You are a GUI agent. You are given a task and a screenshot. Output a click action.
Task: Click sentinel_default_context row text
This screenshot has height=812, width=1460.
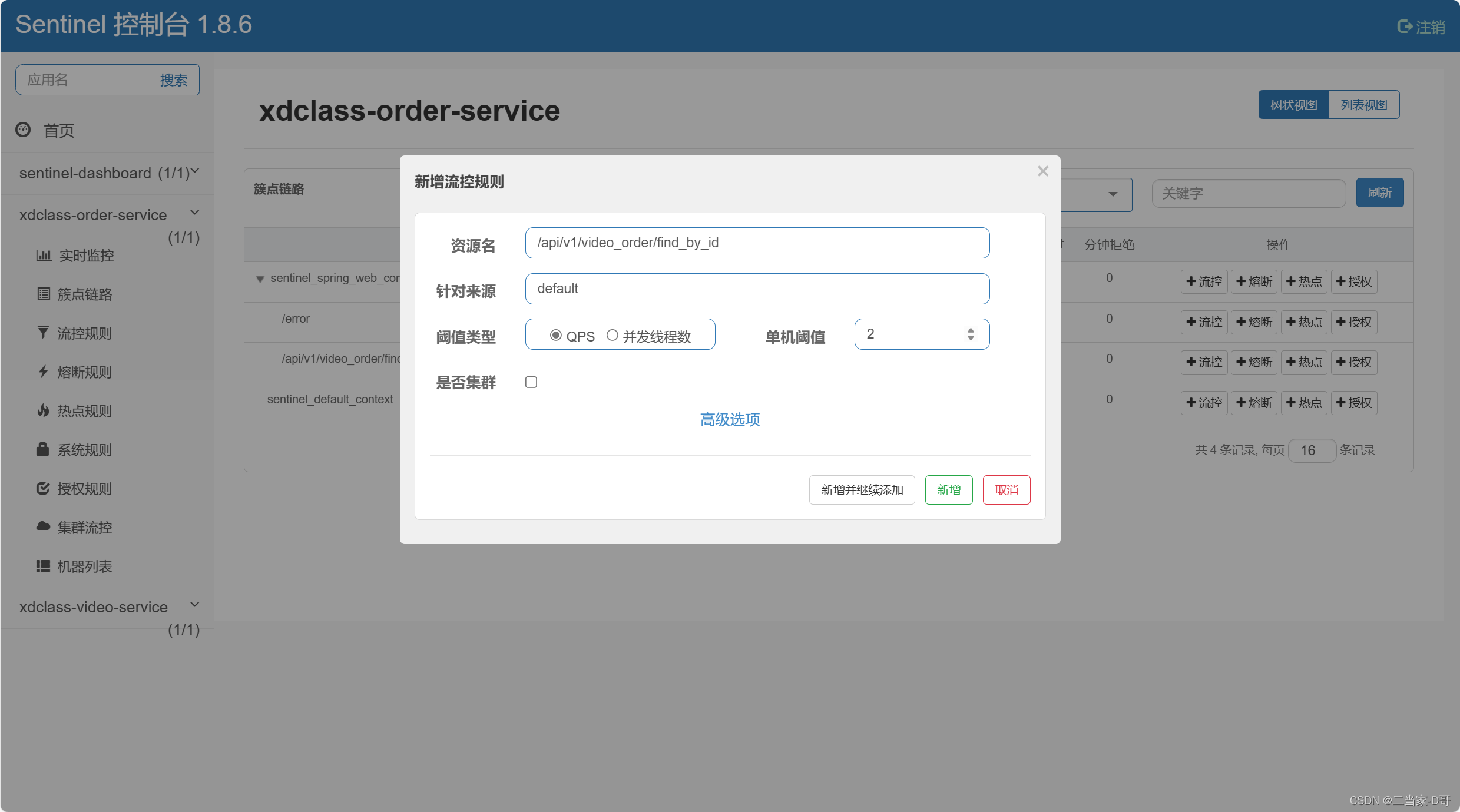click(330, 399)
